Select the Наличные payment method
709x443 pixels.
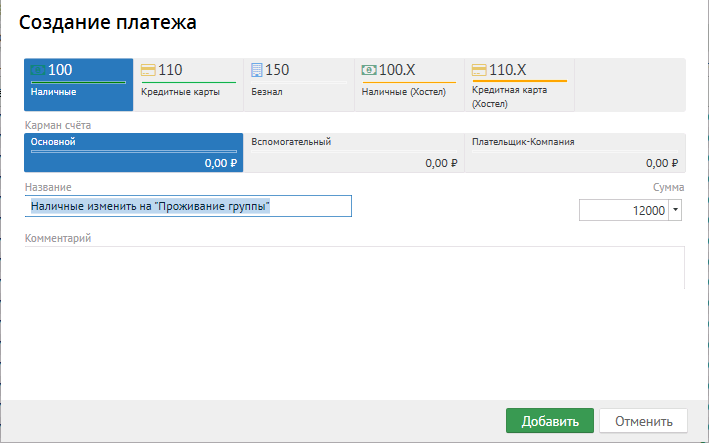coord(79,85)
